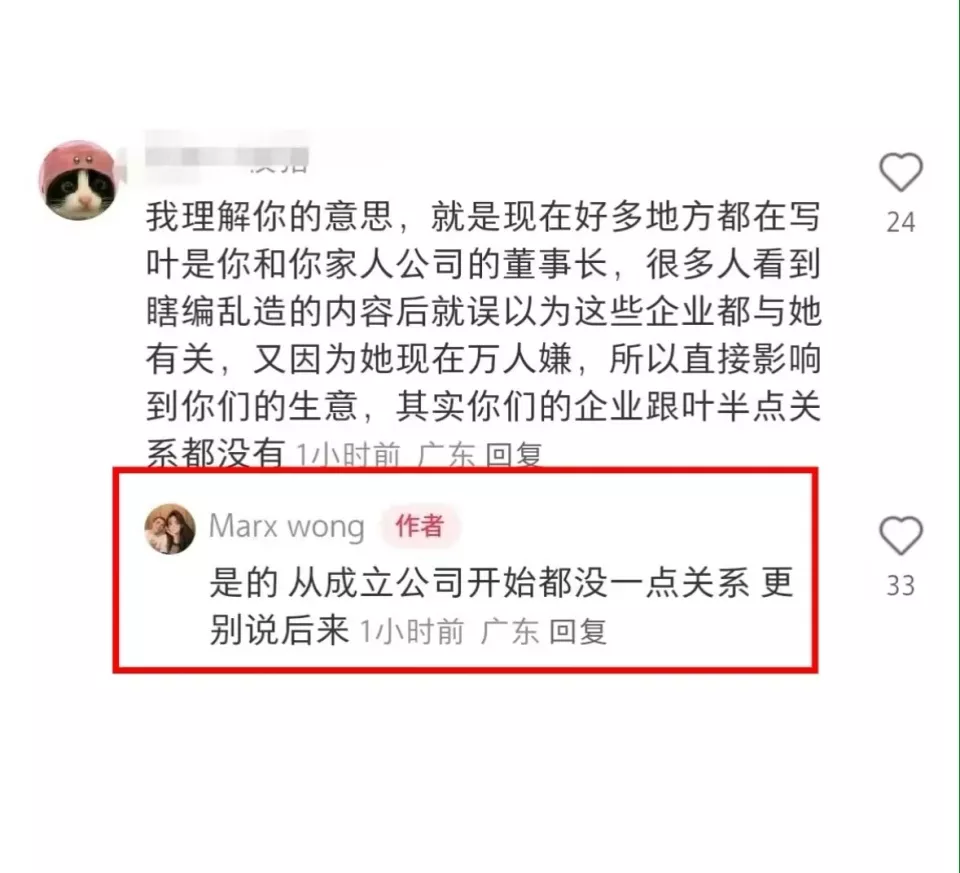Tap the Marx wong username

(287, 526)
